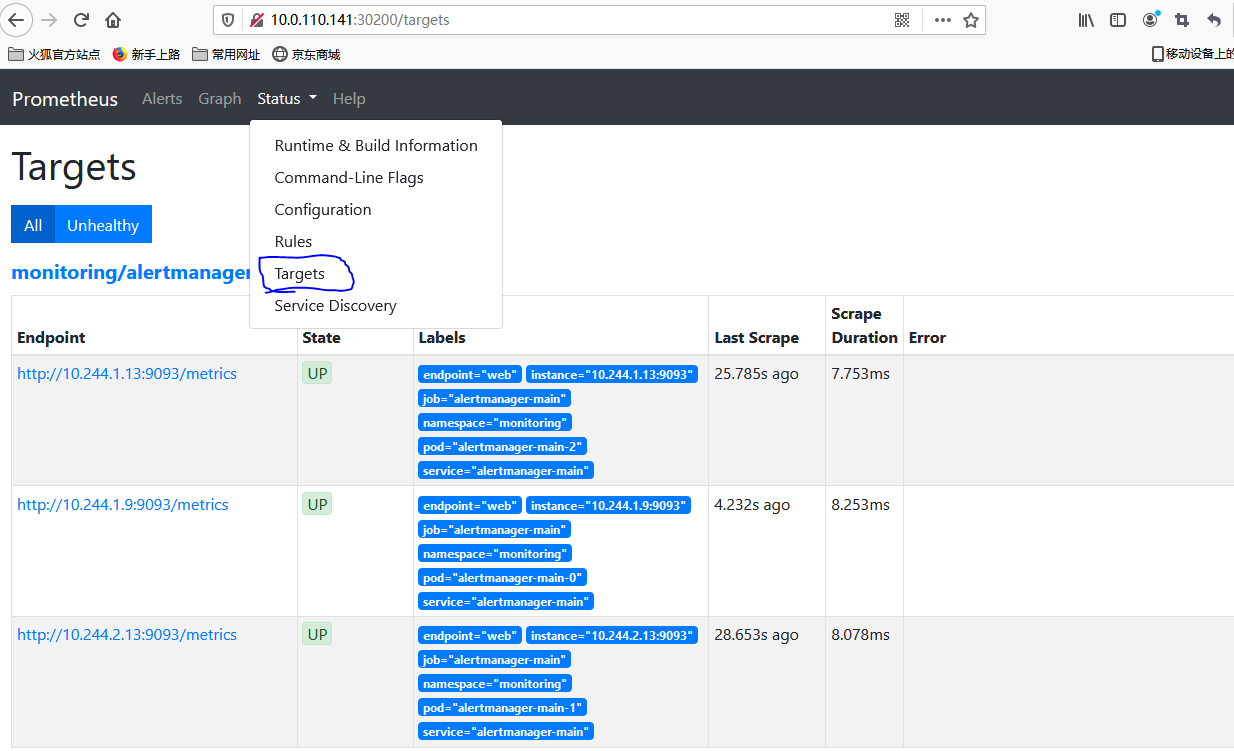Click the browser forward arrow

(x=49, y=20)
